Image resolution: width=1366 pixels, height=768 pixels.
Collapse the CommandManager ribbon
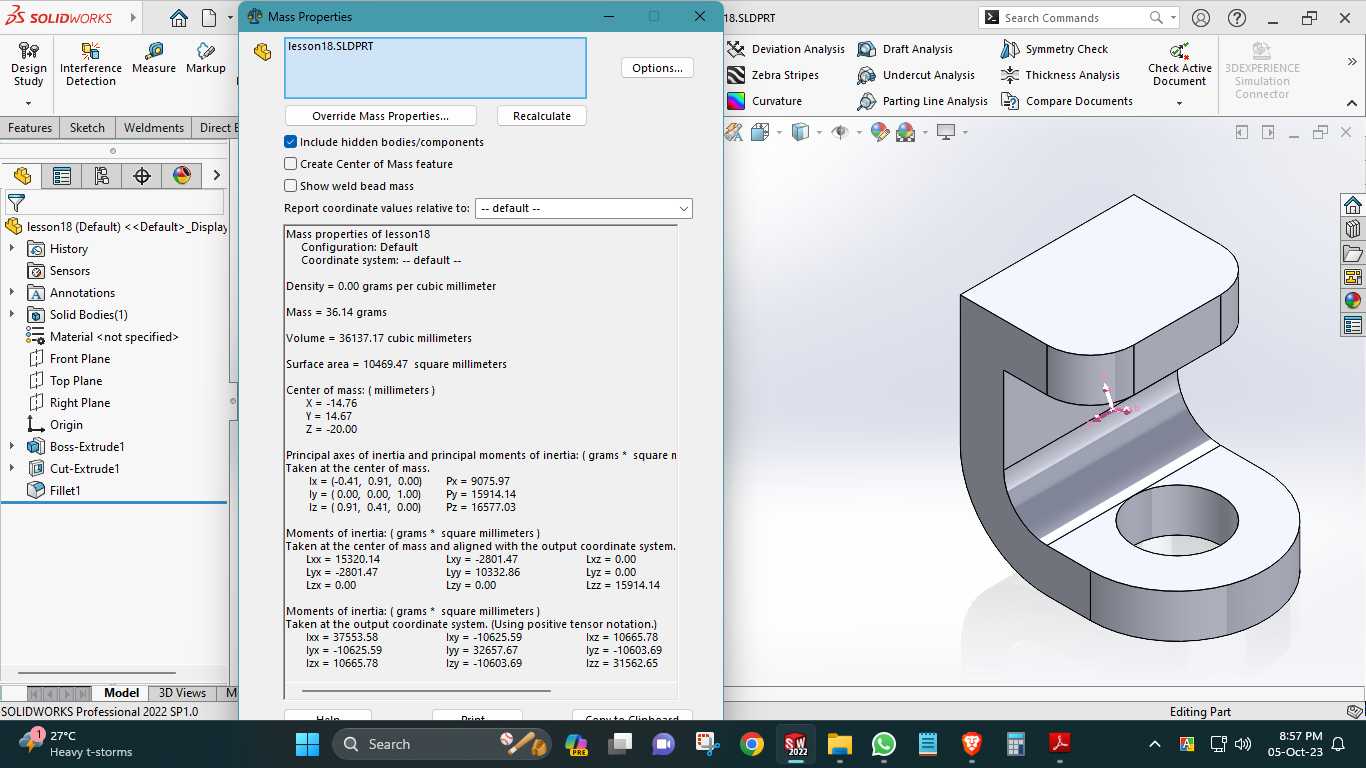[1352, 103]
